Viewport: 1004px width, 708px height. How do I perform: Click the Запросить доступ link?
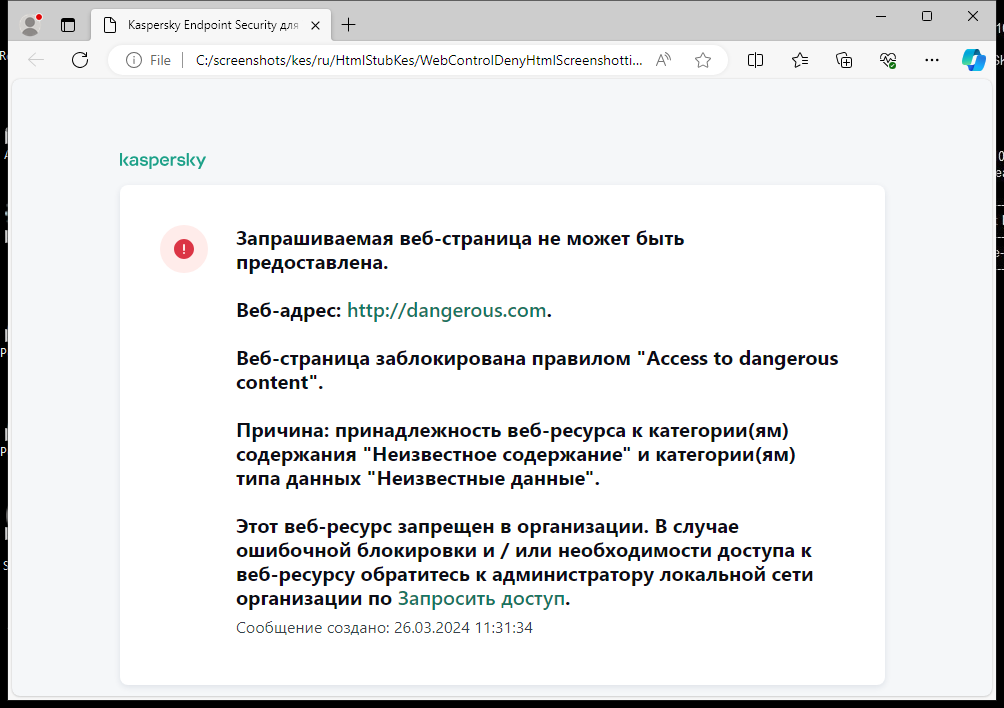482,599
